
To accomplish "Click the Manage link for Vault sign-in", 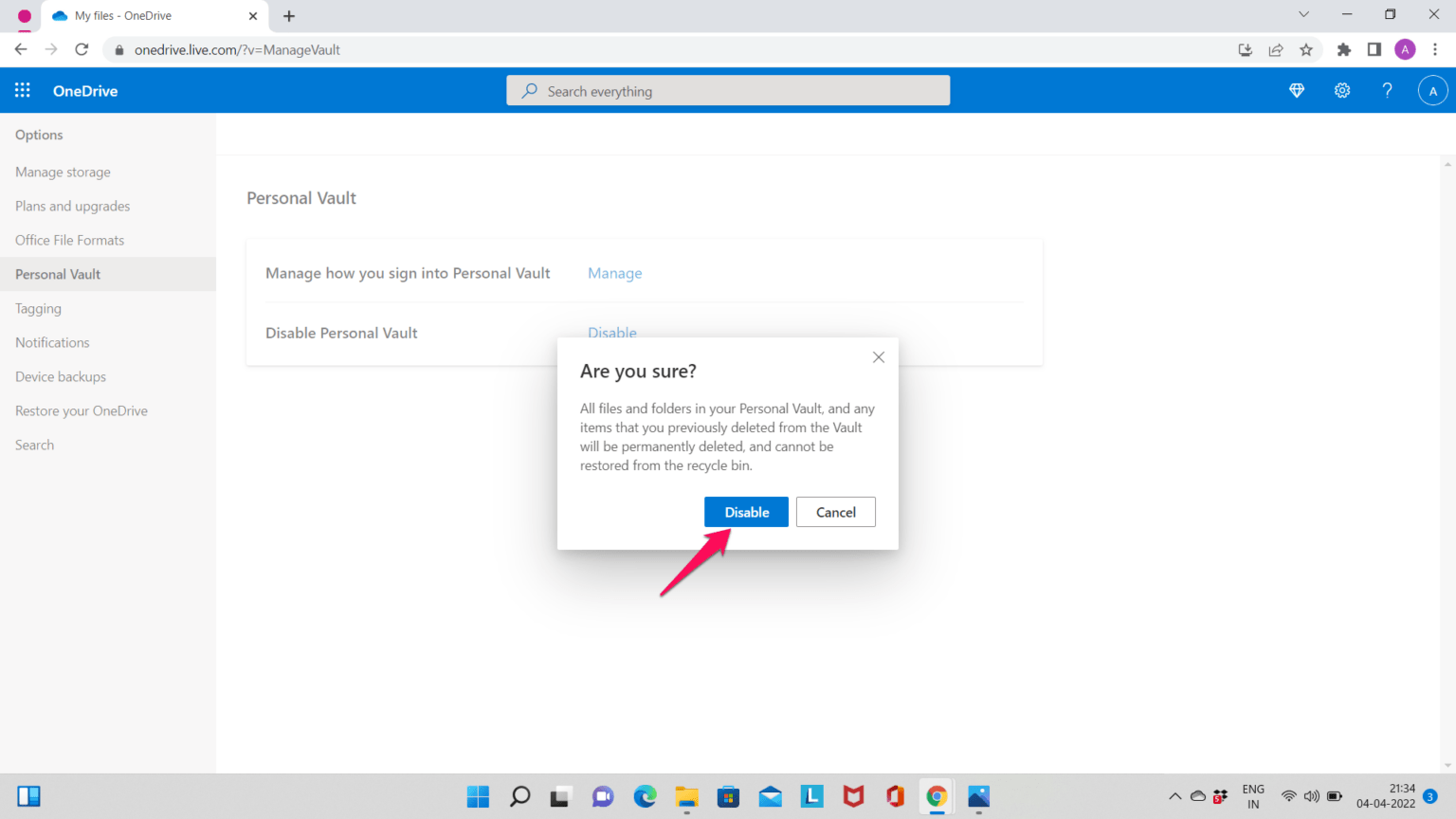I will coord(614,273).
